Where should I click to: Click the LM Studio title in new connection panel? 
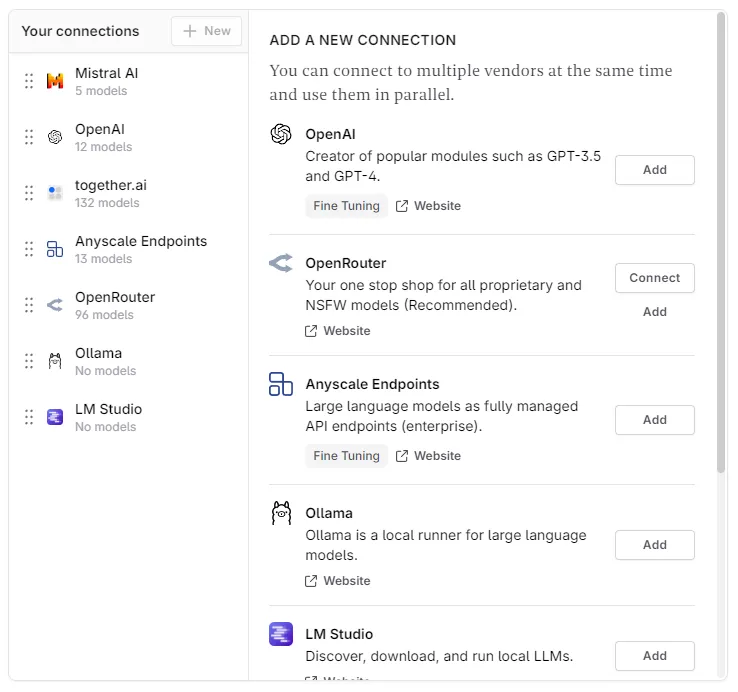click(x=339, y=634)
